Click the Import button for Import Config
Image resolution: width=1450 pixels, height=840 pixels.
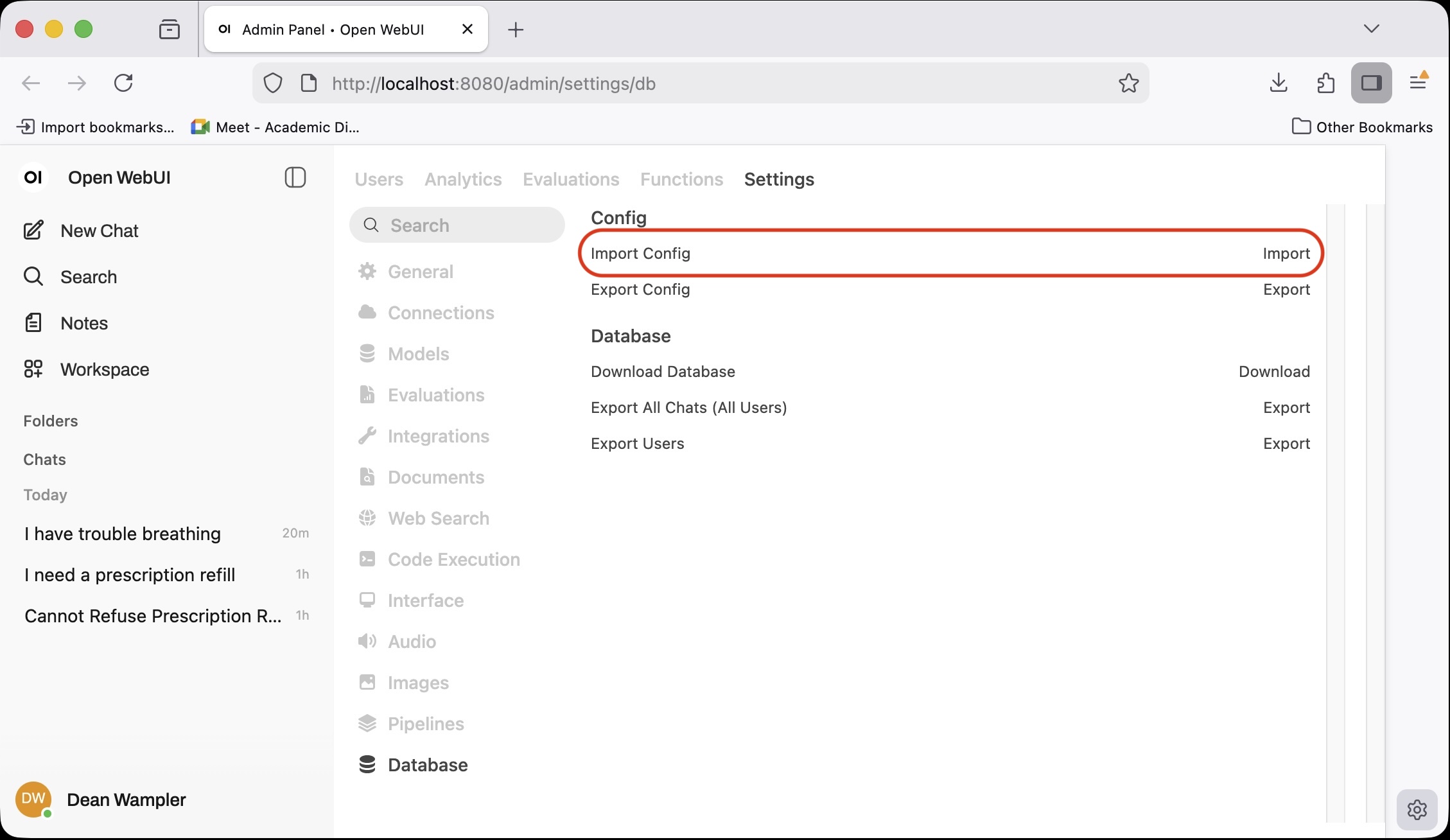pos(1286,253)
